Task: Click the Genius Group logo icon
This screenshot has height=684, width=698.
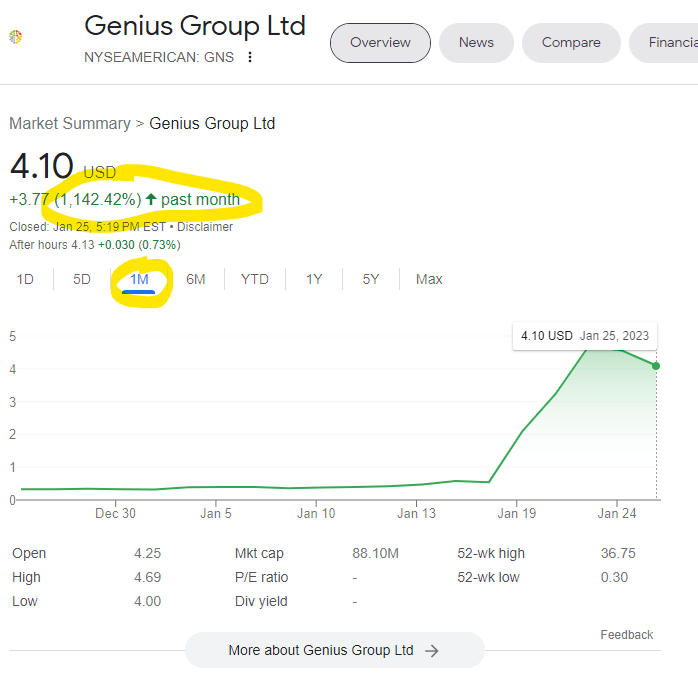Action: [15, 37]
